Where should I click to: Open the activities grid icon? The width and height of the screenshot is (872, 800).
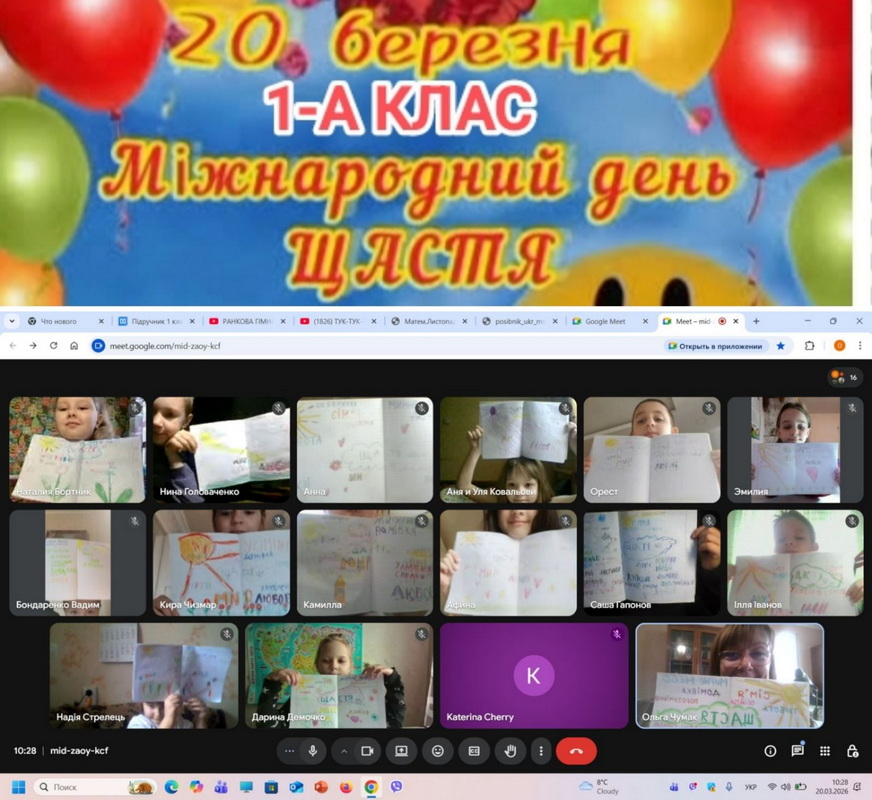pos(825,751)
